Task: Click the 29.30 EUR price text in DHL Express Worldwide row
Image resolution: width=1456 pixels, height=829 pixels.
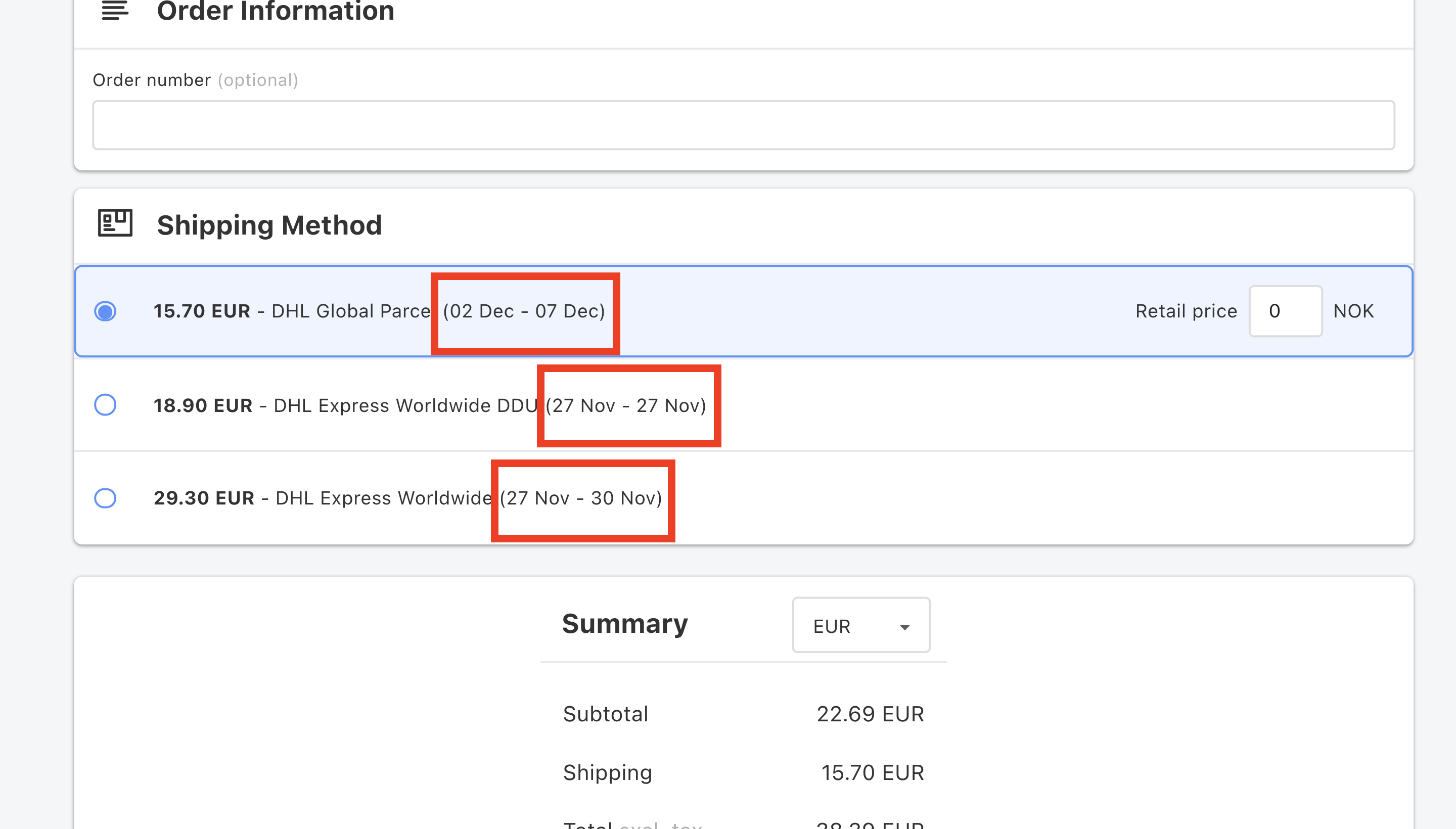Action: tap(204, 498)
